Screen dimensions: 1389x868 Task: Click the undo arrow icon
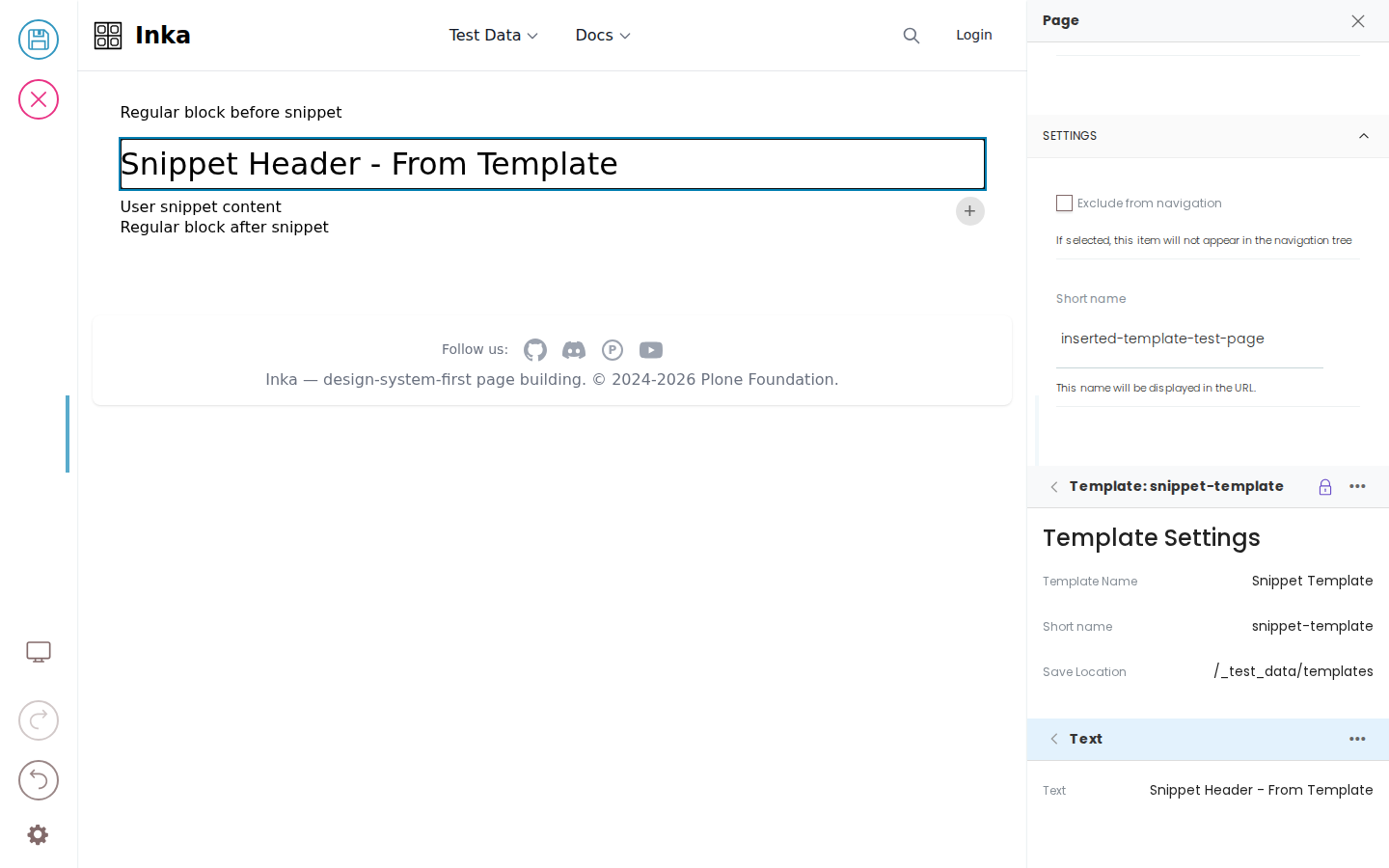[x=39, y=780]
